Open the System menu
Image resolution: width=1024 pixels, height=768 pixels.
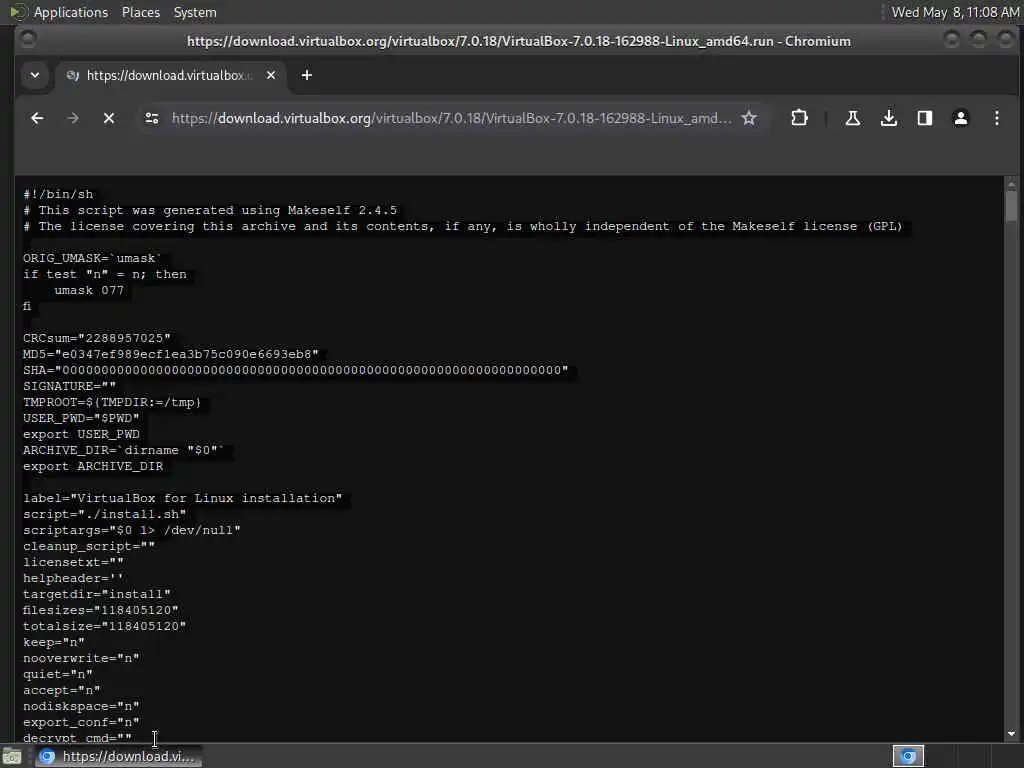tap(195, 12)
